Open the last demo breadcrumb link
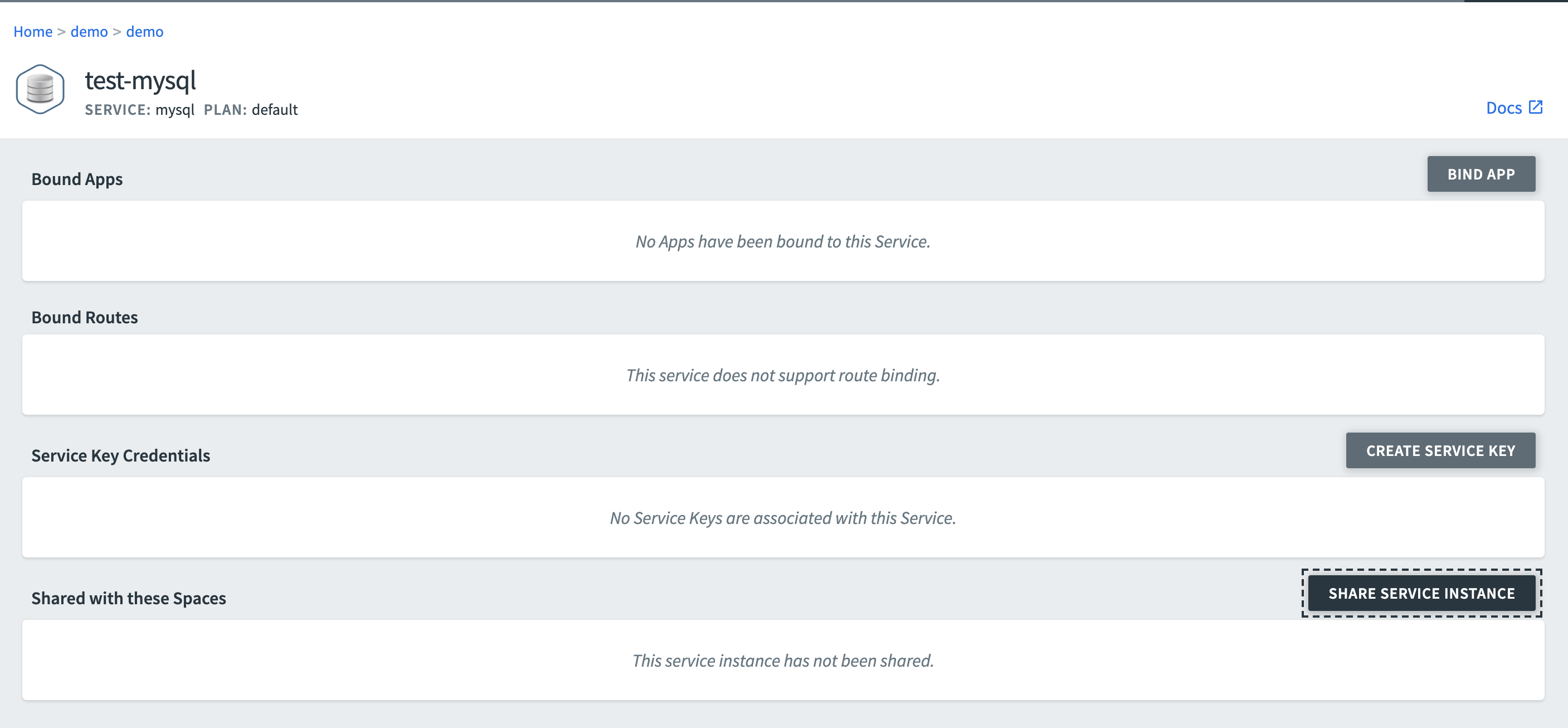This screenshot has height=728, width=1568. [x=145, y=32]
